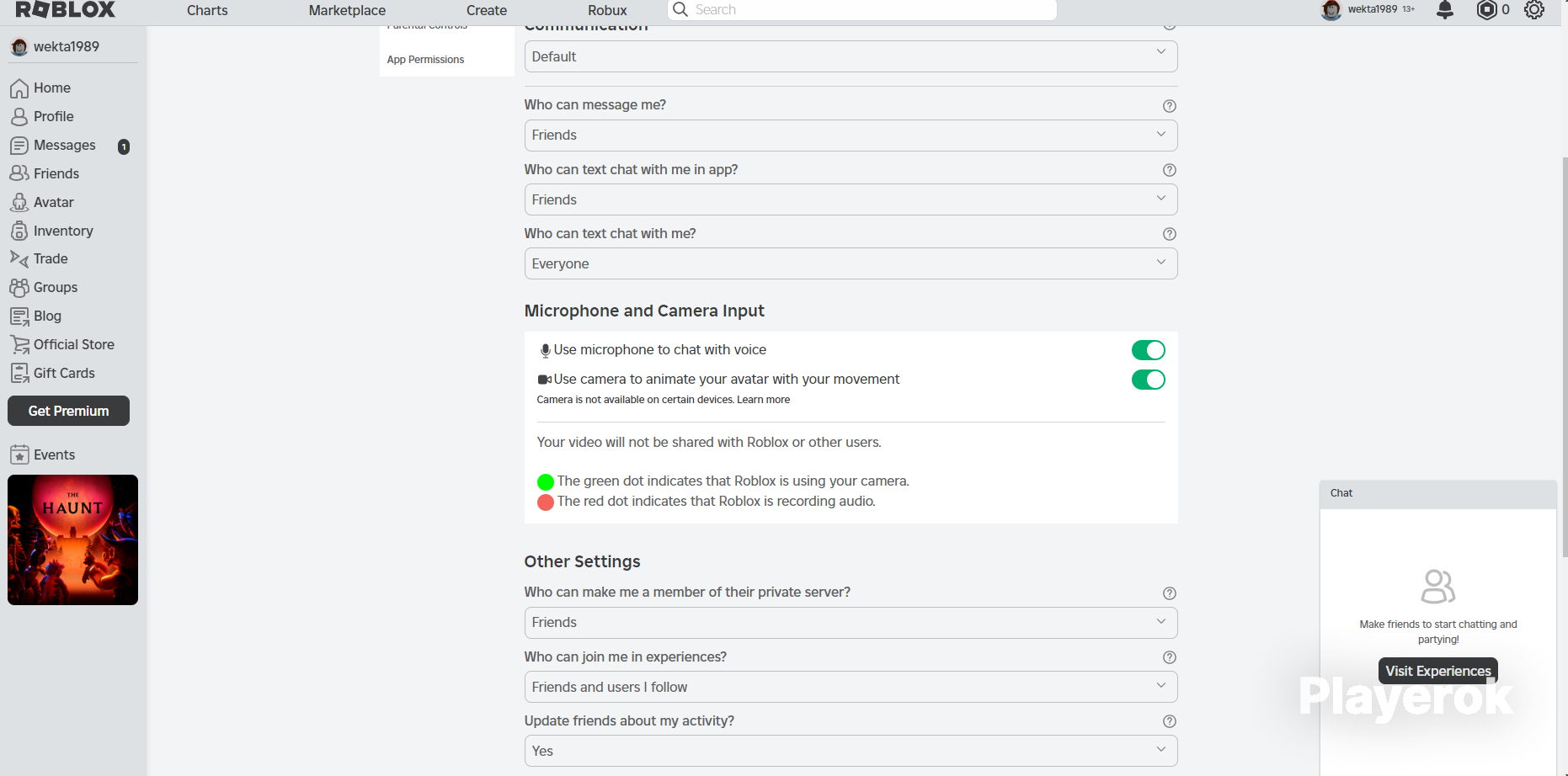Click the Gift Cards icon
The image size is (1568, 776).
[19, 374]
